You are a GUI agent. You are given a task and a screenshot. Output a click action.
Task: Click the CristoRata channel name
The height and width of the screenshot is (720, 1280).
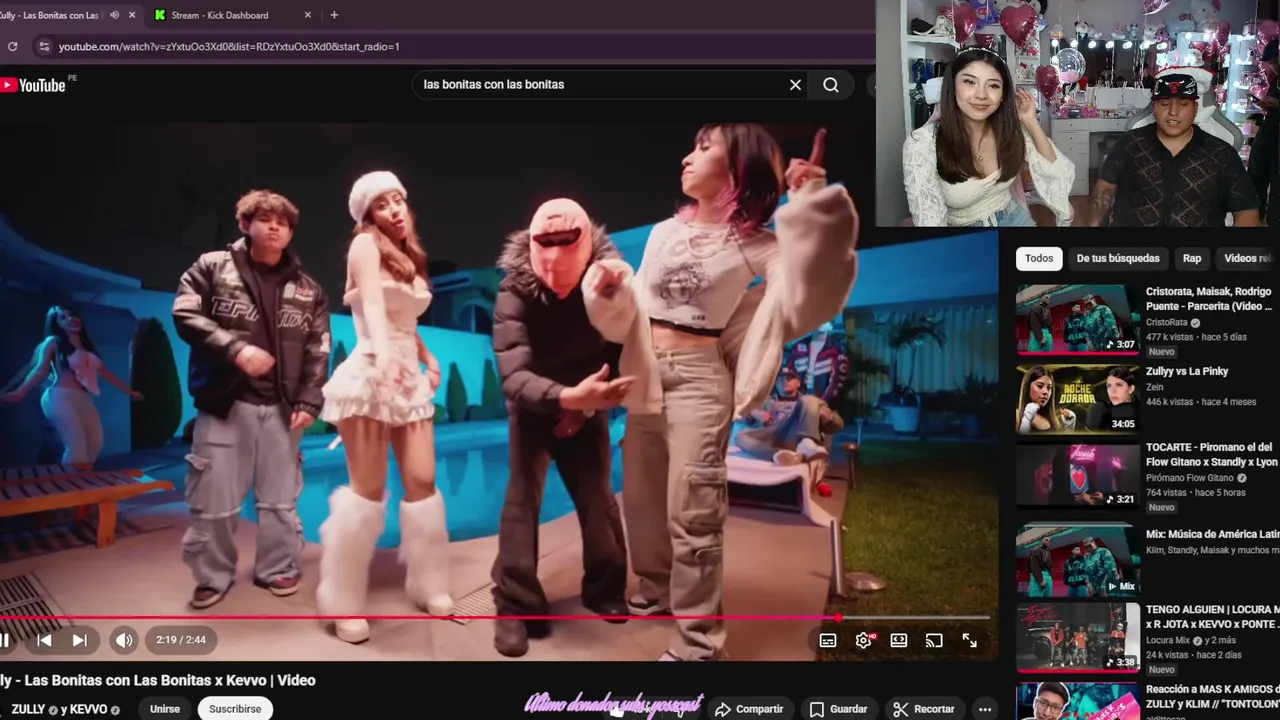pyautogui.click(x=1167, y=323)
